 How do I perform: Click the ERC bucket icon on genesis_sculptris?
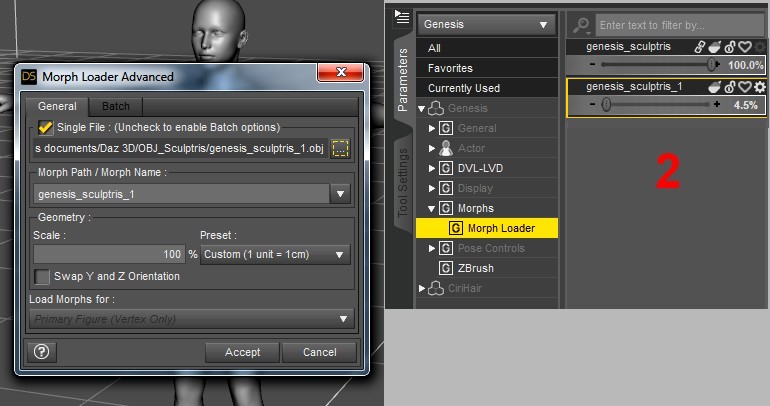(715, 47)
